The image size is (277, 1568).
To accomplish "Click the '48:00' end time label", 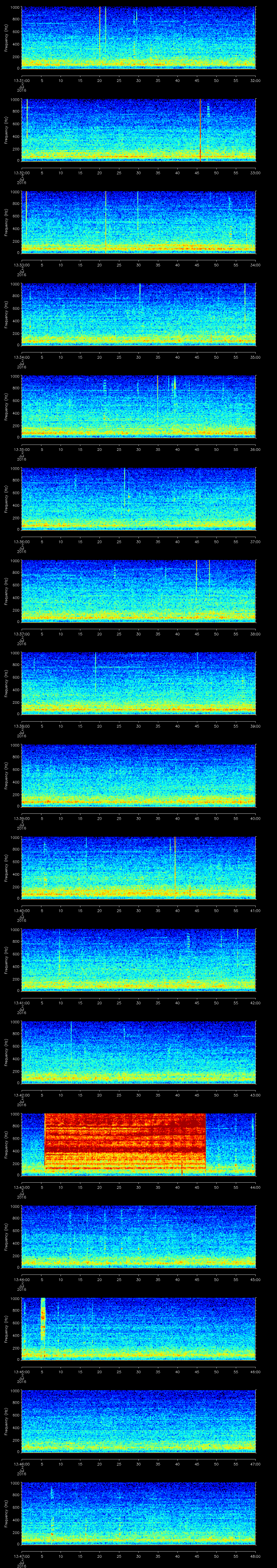I will (x=256, y=1556).
